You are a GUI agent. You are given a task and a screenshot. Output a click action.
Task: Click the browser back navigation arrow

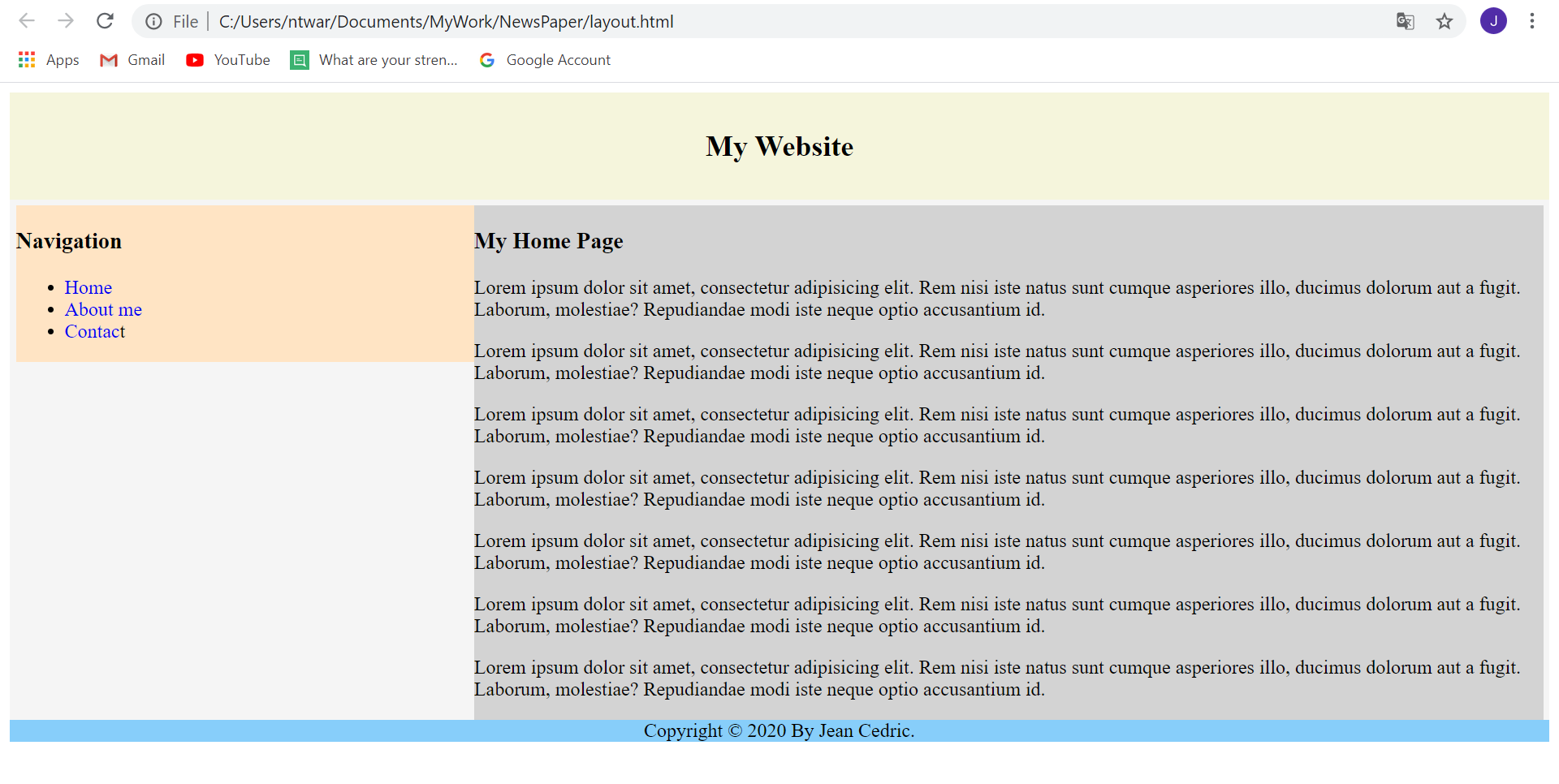click(27, 21)
